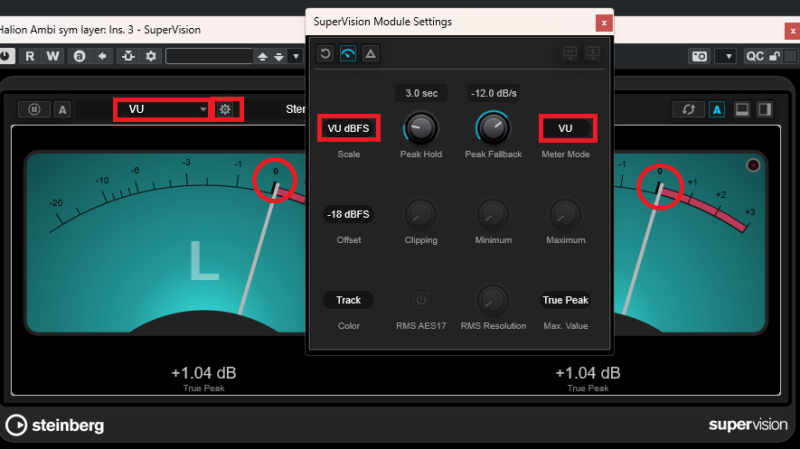Open the Track Color selector
Screen dimensions: 800x449
pos(348,300)
